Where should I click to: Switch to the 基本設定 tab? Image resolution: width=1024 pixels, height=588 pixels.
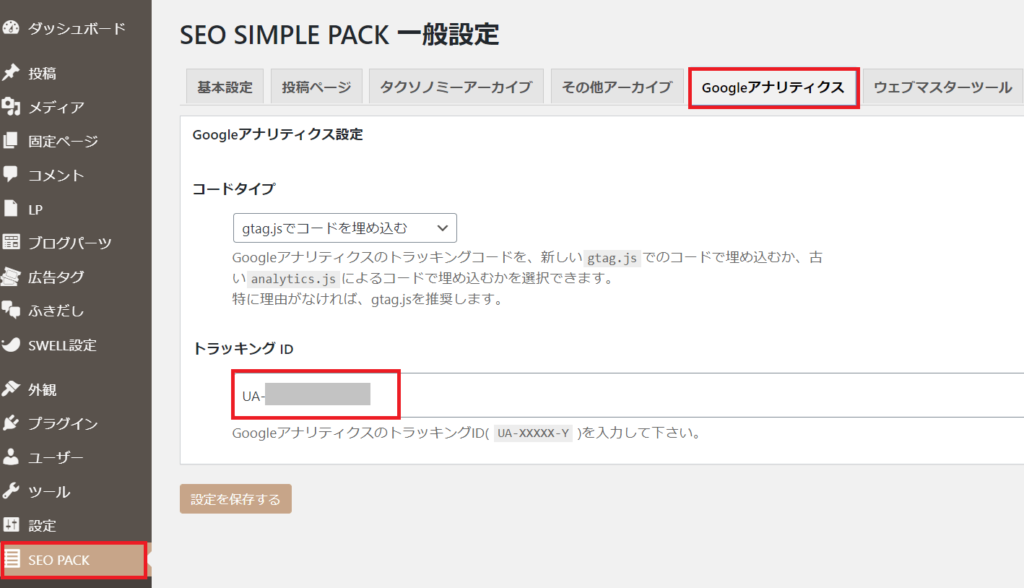click(225, 87)
